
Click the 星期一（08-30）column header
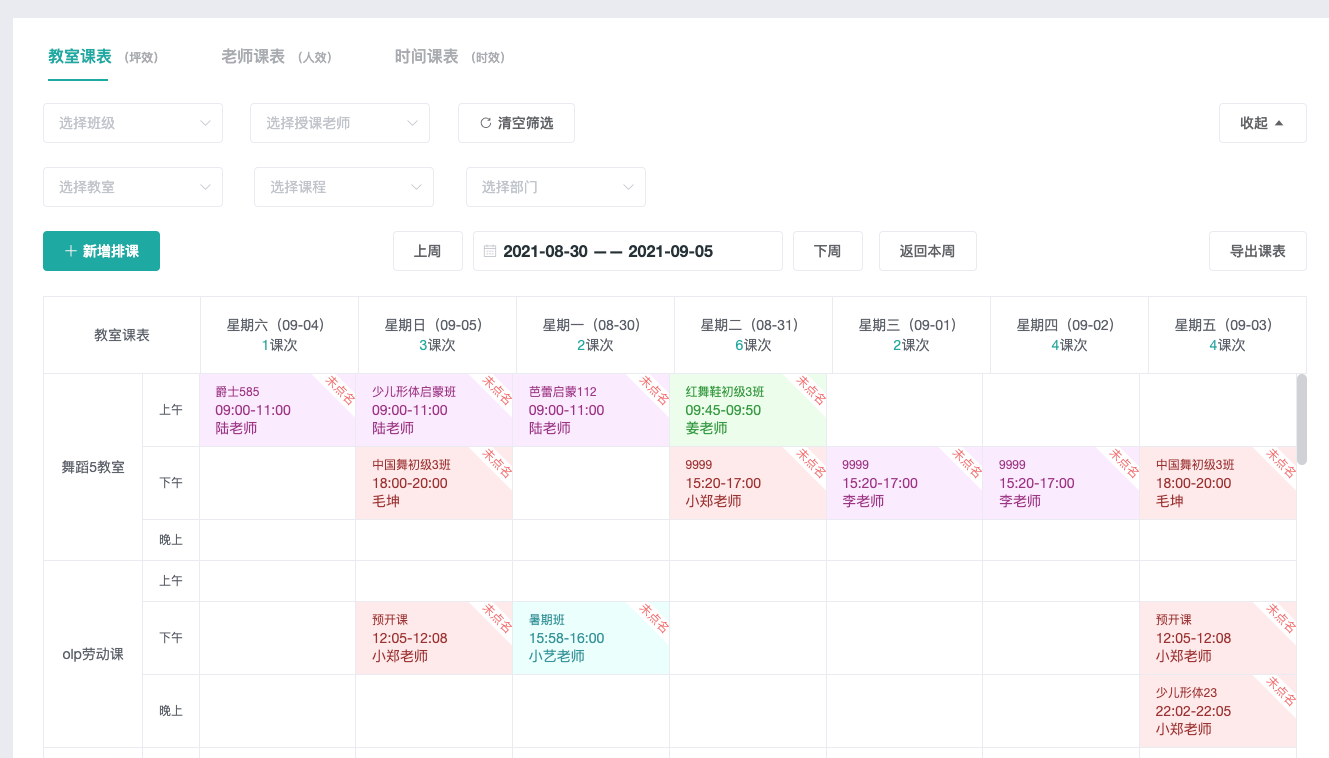[x=595, y=335]
